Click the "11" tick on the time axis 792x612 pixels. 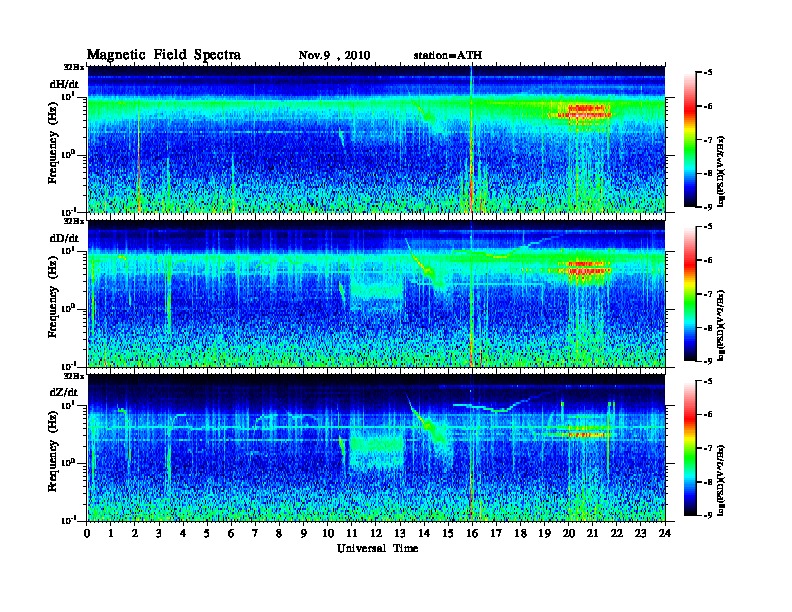352,533
